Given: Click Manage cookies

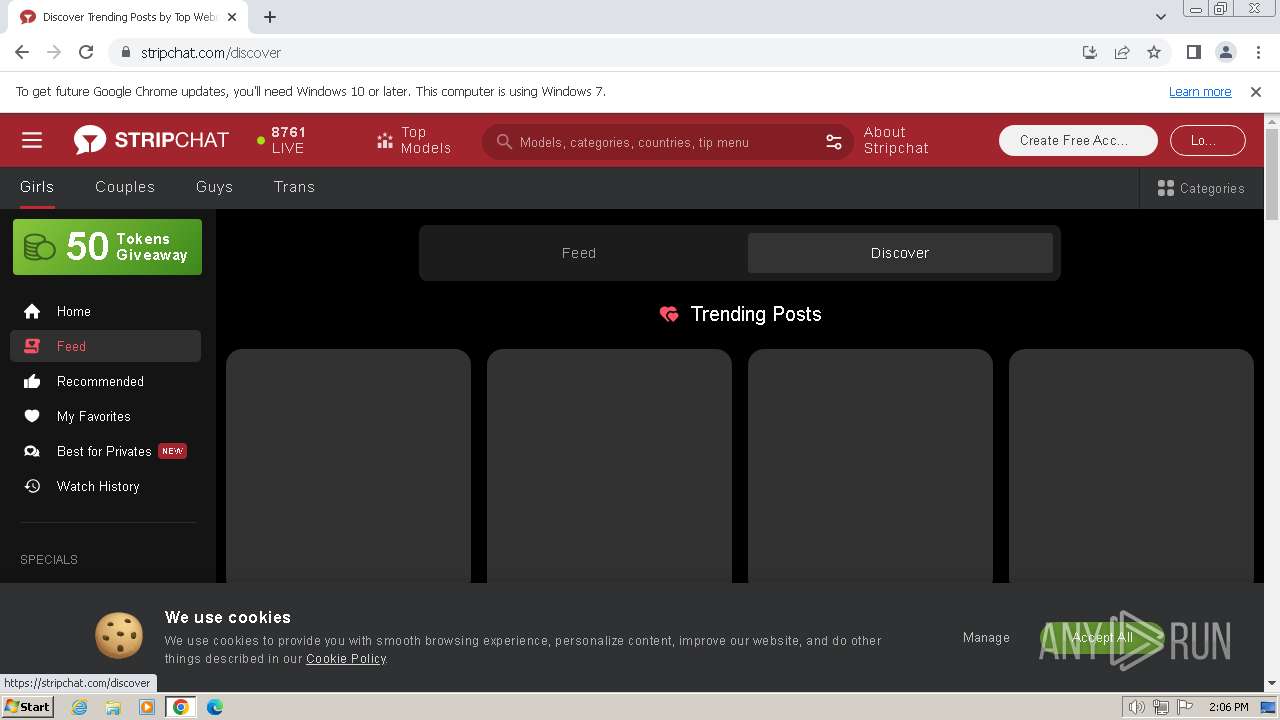Looking at the screenshot, I should point(986,637).
